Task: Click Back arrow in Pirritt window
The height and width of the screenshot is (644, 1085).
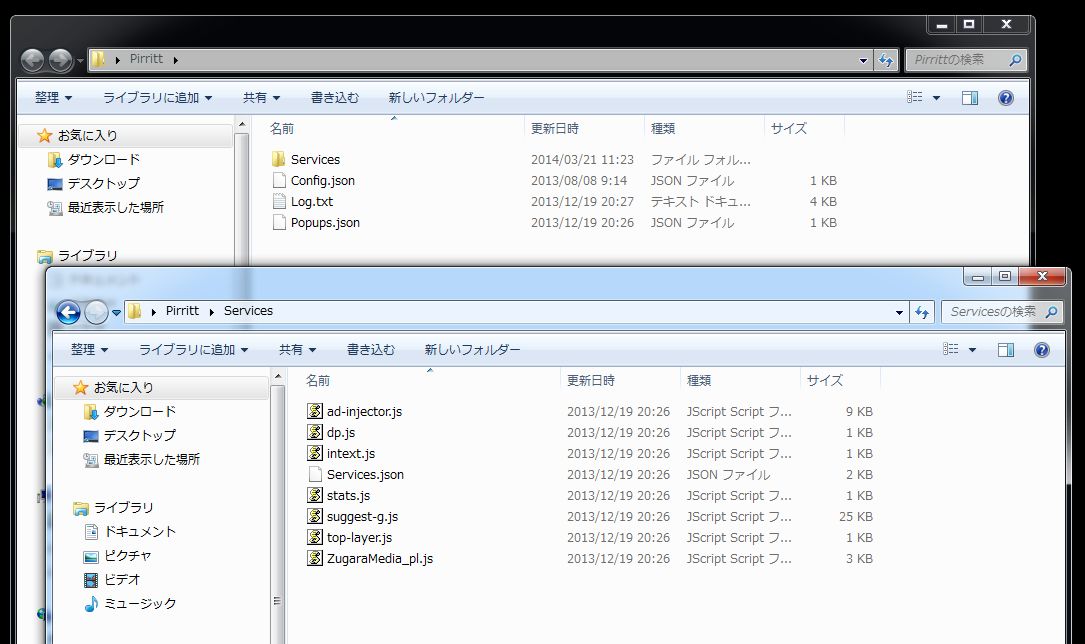Action: coord(32,60)
